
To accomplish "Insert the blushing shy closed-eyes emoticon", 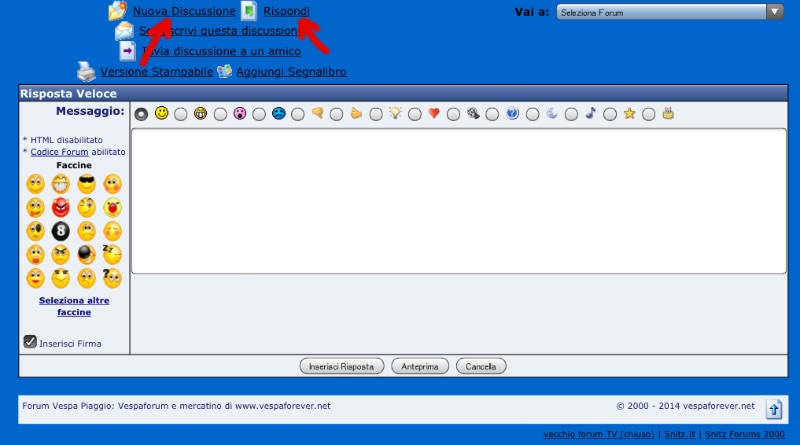I will (x=112, y=231).
